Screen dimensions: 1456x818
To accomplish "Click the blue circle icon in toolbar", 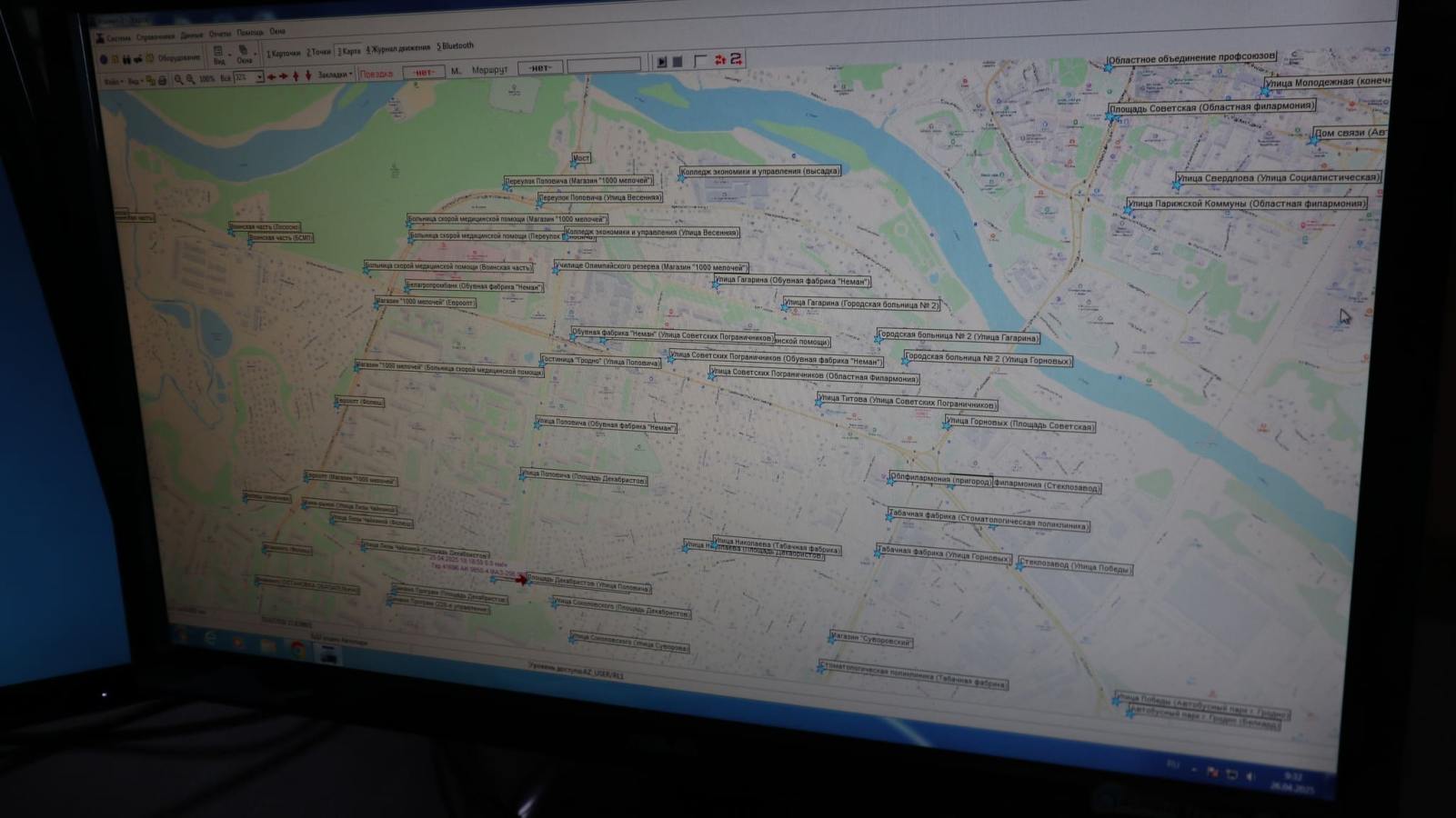I will pos(104,59).
